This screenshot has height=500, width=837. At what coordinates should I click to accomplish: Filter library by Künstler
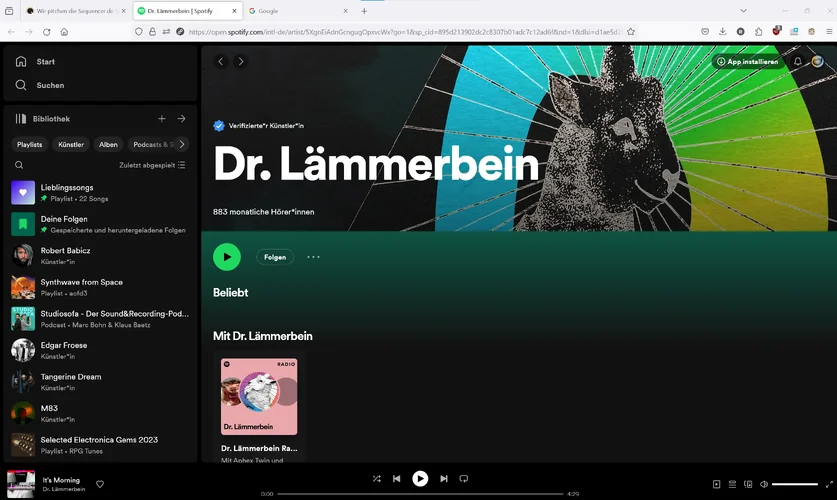coord(71,145)
